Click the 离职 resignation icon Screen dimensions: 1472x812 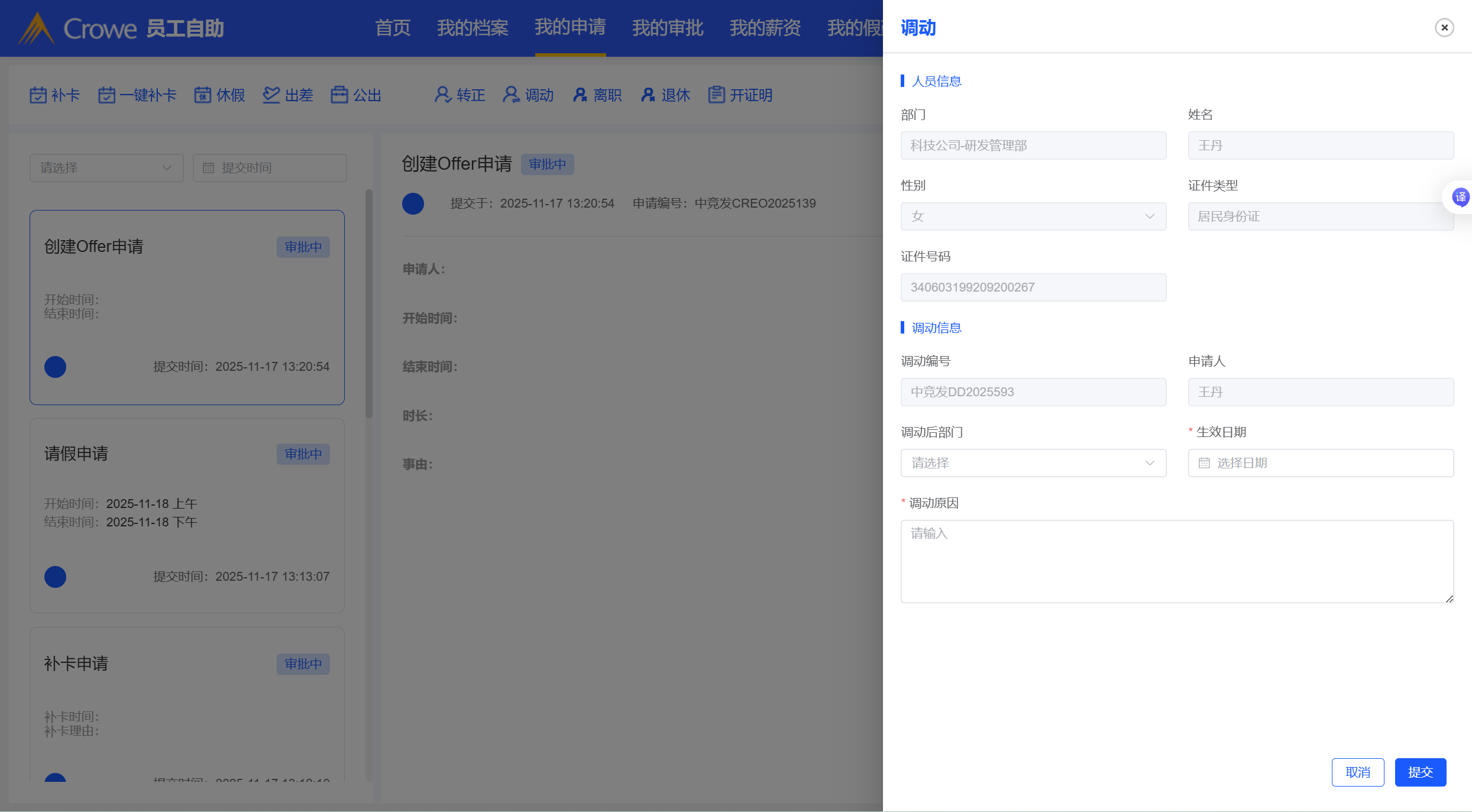580,95
